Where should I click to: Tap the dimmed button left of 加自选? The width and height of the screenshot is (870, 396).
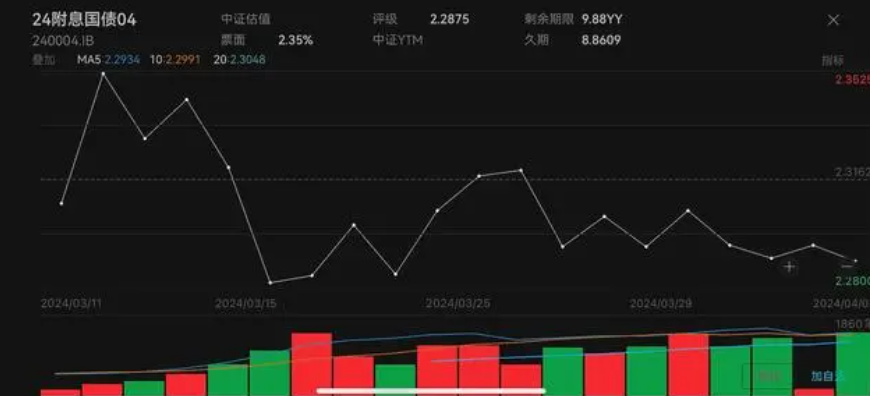(768, 376)
